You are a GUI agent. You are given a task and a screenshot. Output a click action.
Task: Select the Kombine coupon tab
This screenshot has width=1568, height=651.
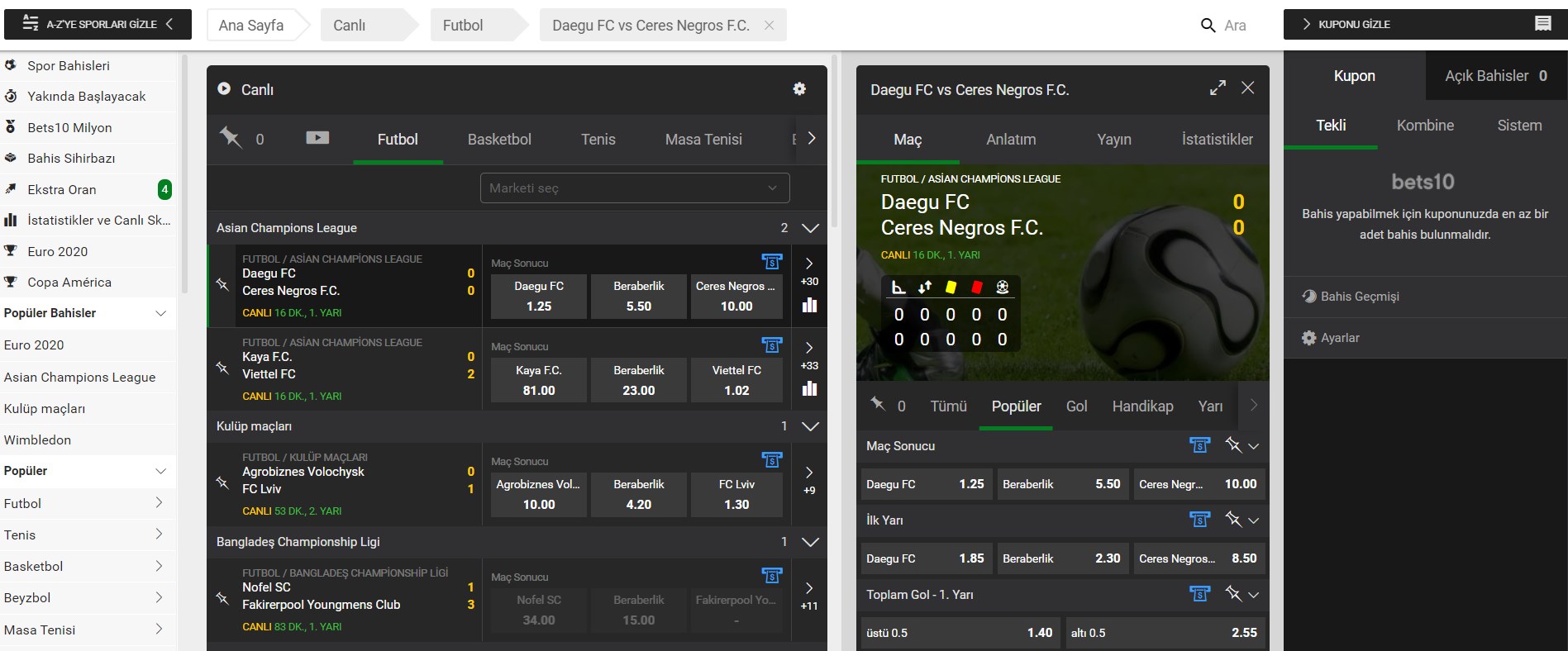(x=1425, y=126)
